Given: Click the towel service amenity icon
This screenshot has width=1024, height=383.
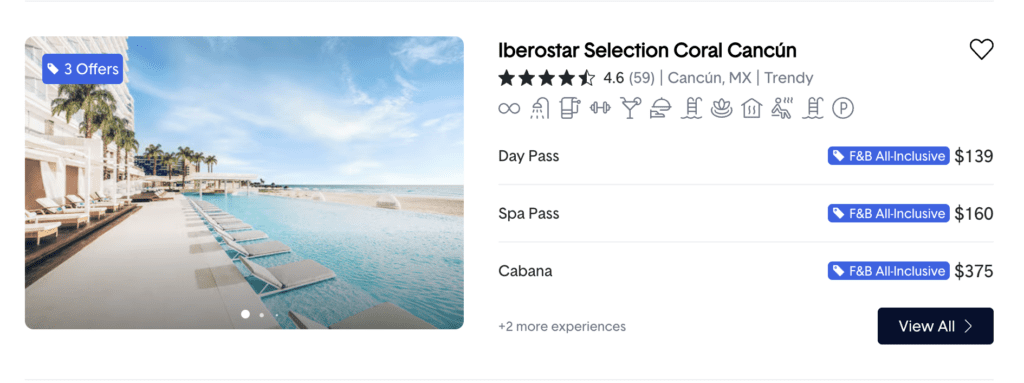Looking at the screenshot, I should click(x=569, y=108).
